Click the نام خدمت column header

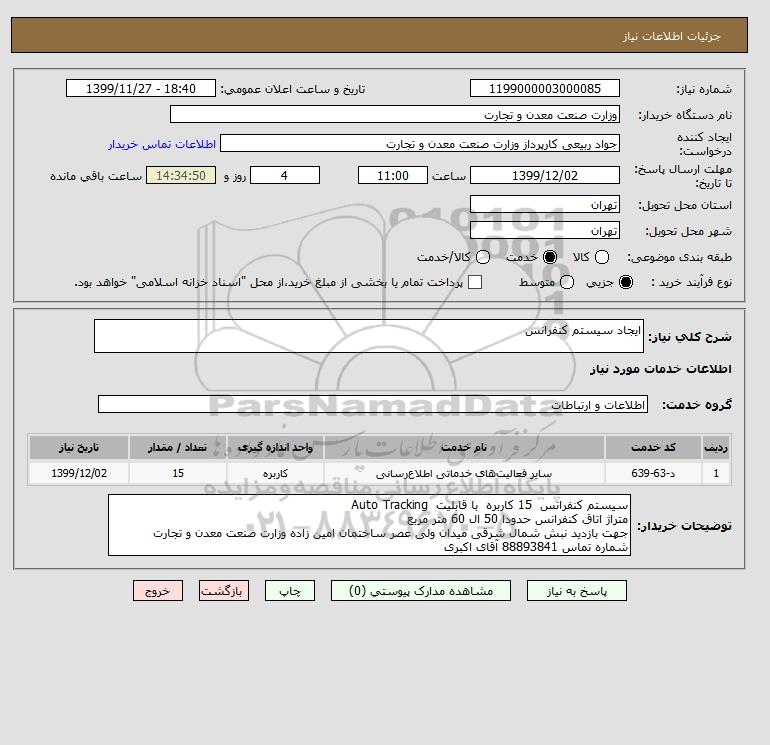(464, 447)
